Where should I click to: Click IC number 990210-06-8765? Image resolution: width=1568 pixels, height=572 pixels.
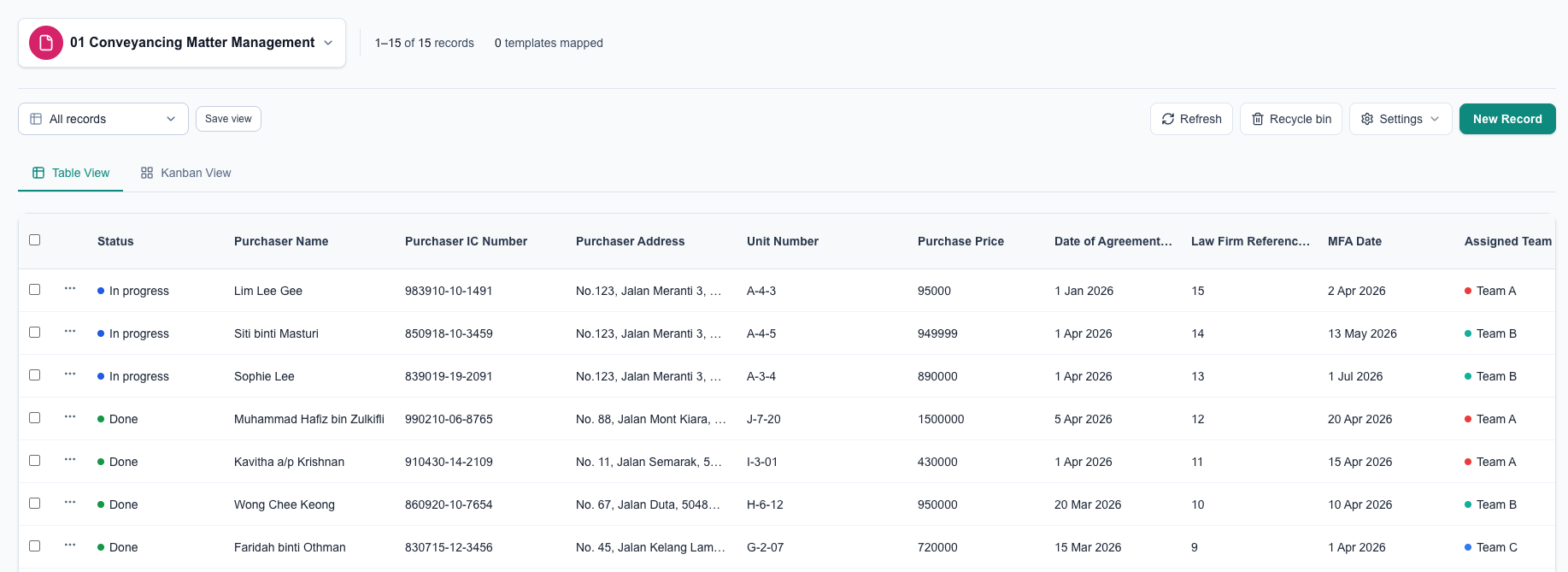(x=449, y=419)
